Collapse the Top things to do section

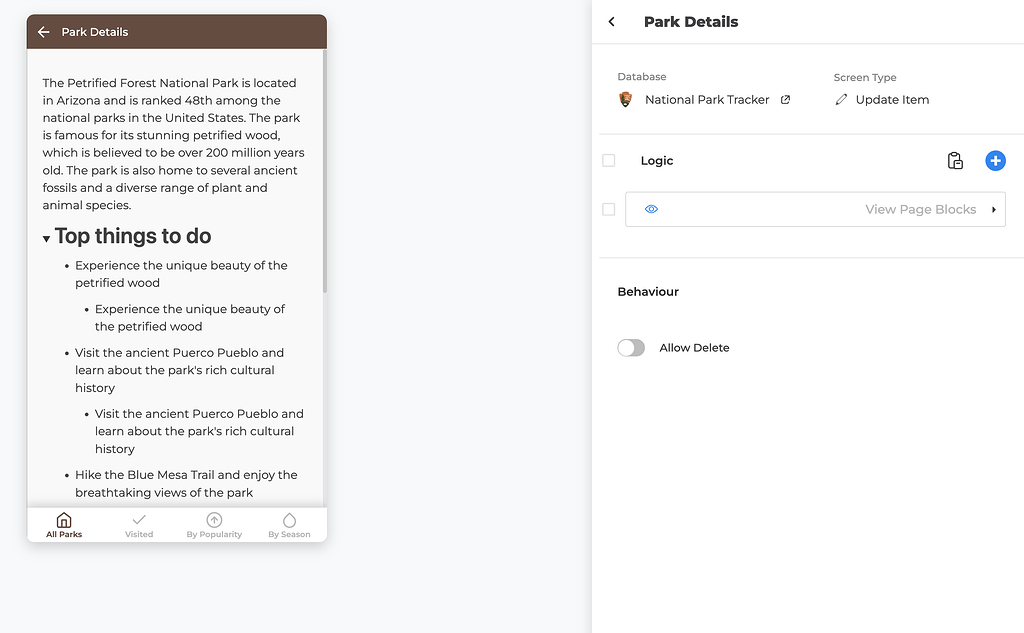(x=45, y=236)
